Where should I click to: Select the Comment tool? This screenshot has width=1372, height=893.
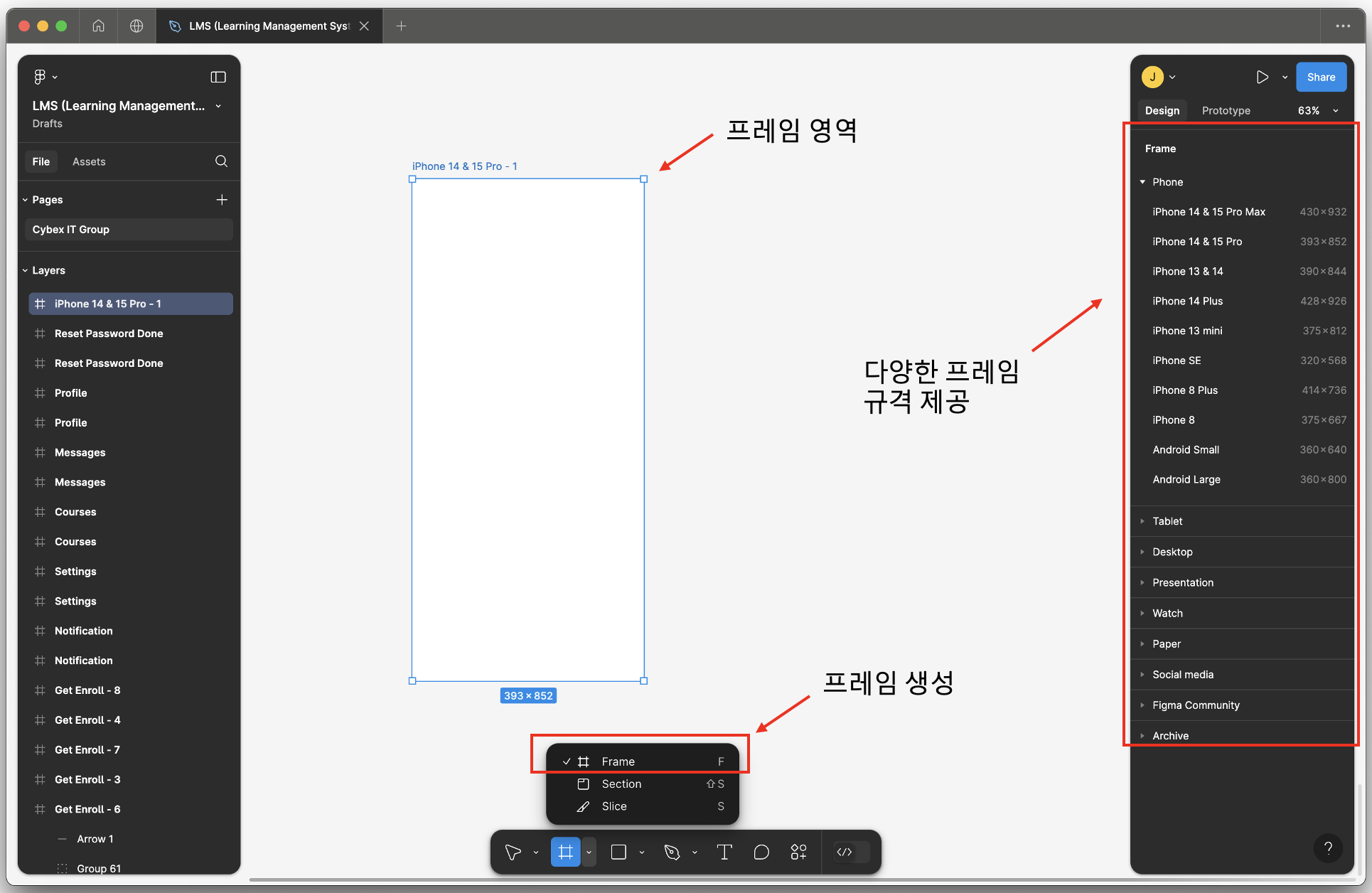[x=761, y=852]
